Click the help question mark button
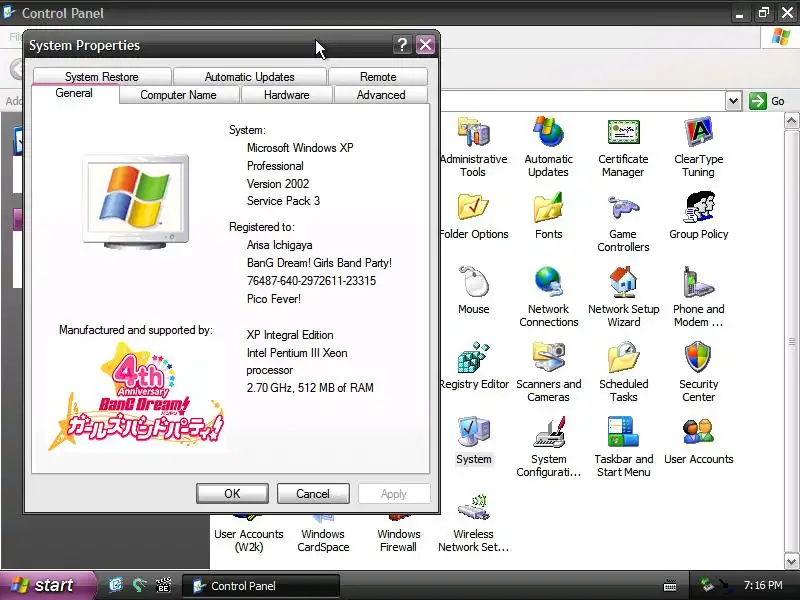Viewport: 800px width, 600px height. [402, 45]
